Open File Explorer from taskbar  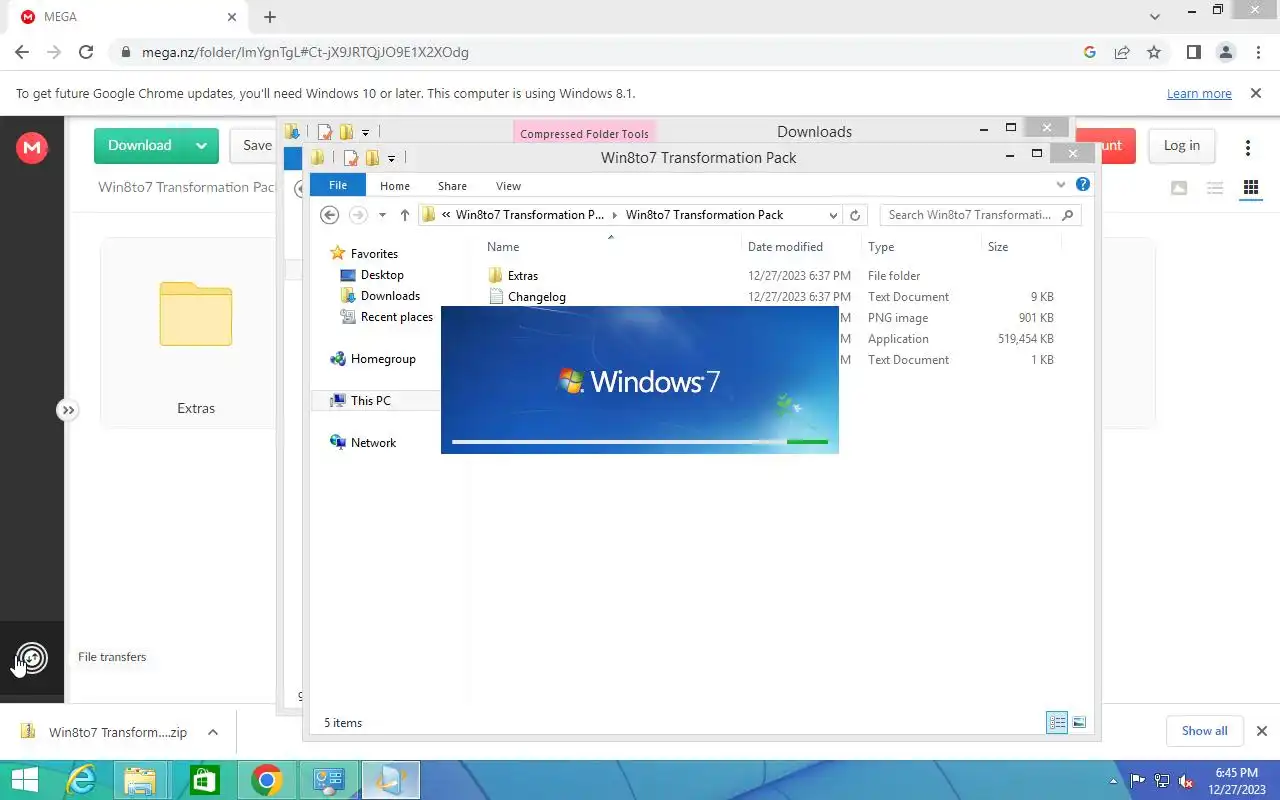point(140,780)
